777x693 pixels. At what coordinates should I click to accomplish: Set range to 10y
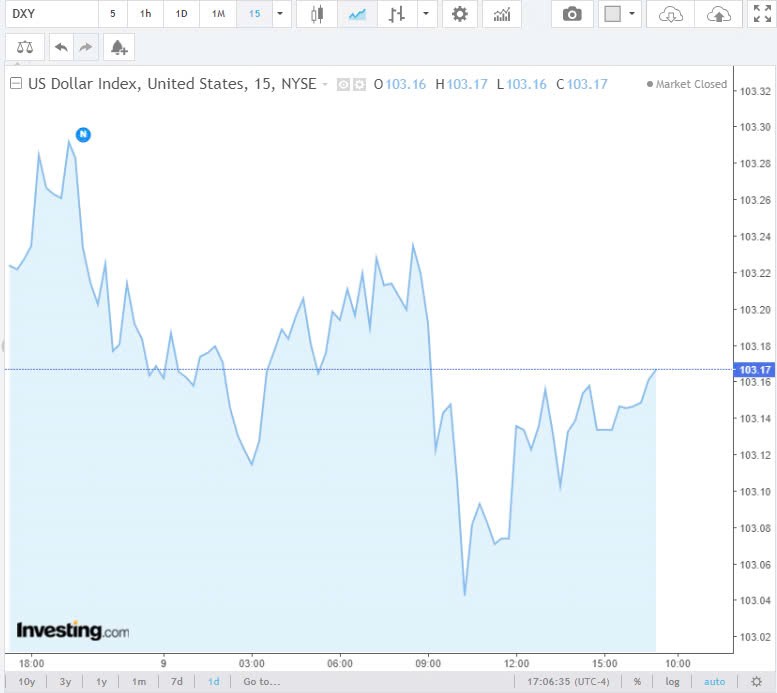[x=26, y=682]
